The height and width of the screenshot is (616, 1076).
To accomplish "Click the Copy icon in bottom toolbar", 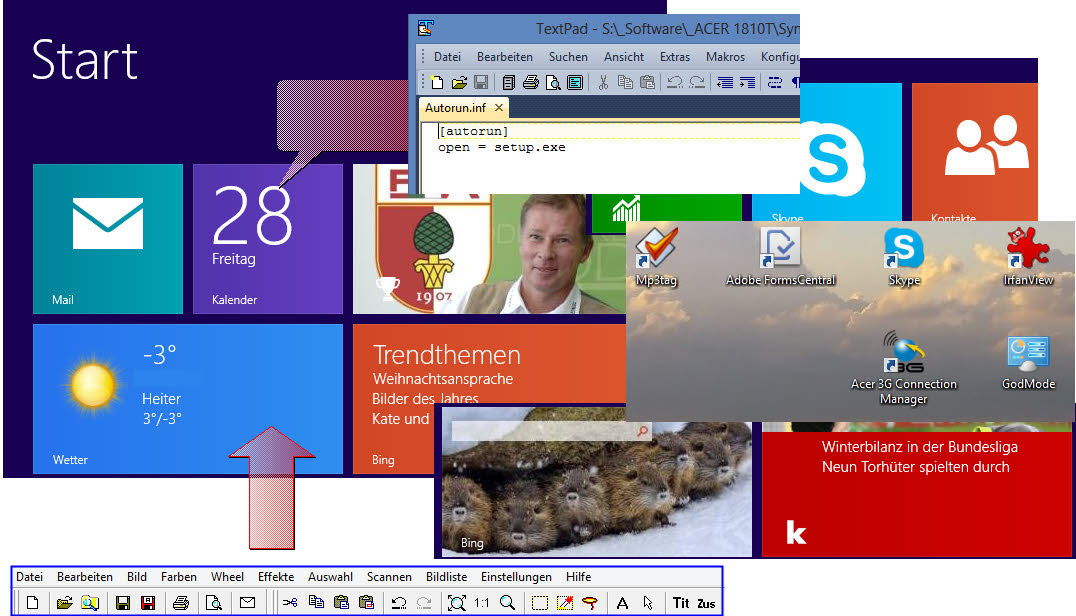I will click(316, 603).
